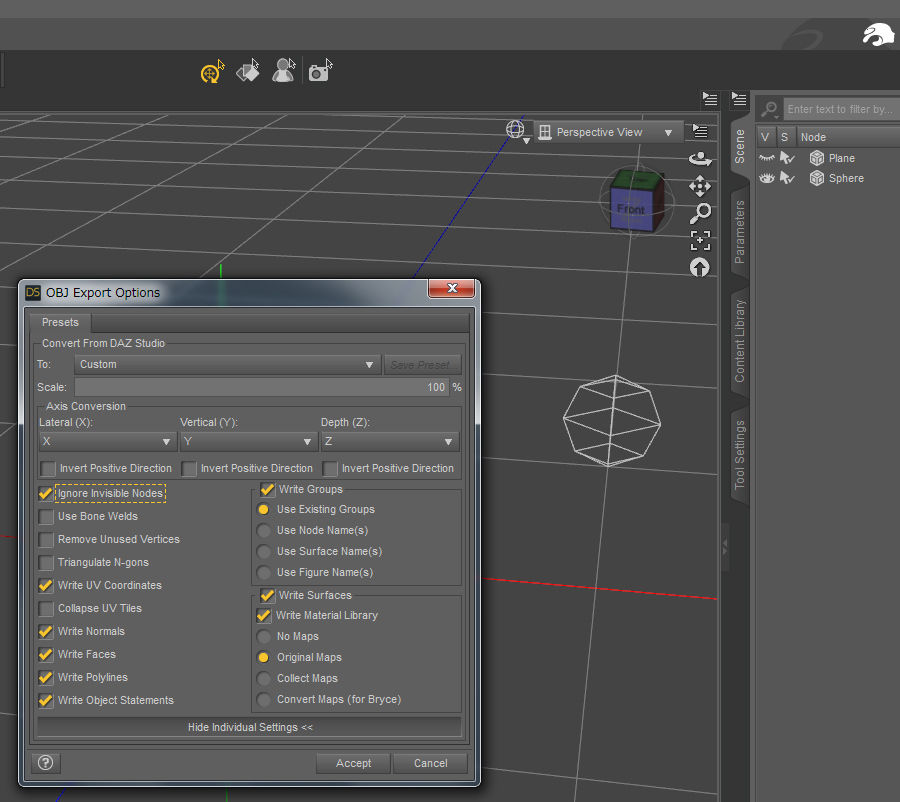Screen dimensions: 900x802
Task: Click the view cube Front face
Action: (631, 209)
